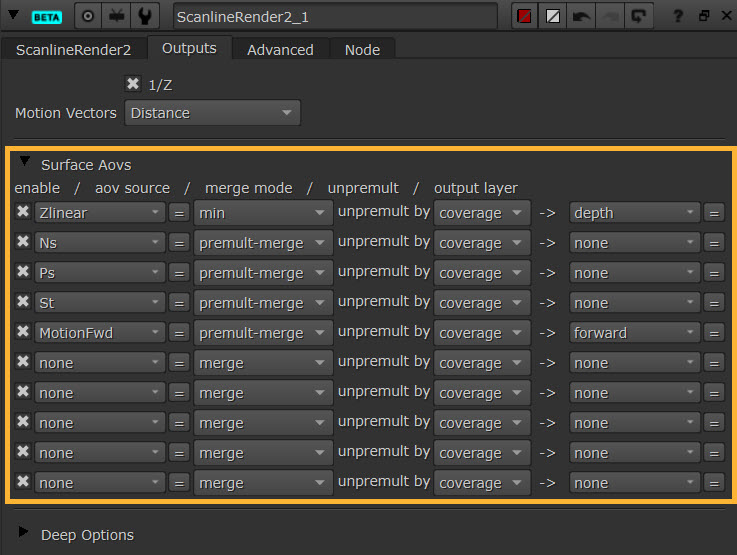The width and height of the screenshot is (737, 555).
Task: Open the Motion Vectors Distance dropdown
Action: (213, 113)
